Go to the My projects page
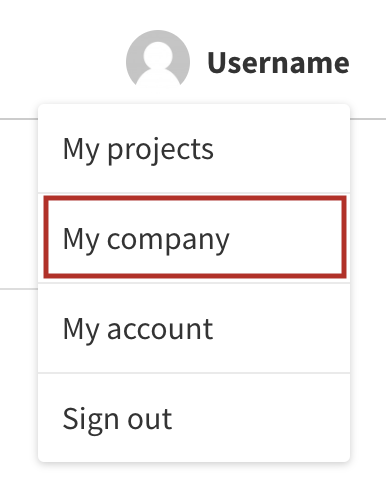 click(x=194, y=149)
